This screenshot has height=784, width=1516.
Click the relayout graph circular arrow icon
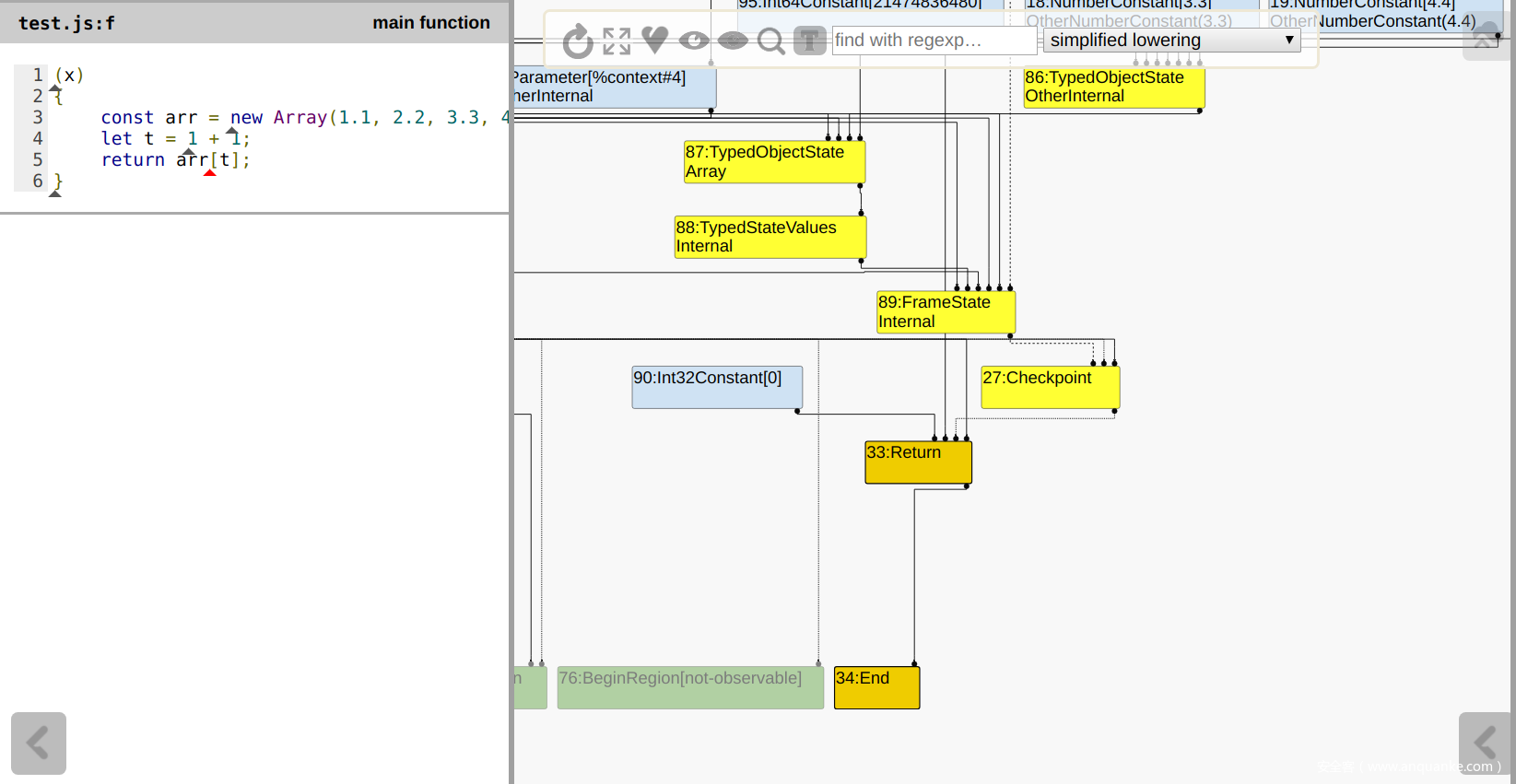click(x=578, y=41)
